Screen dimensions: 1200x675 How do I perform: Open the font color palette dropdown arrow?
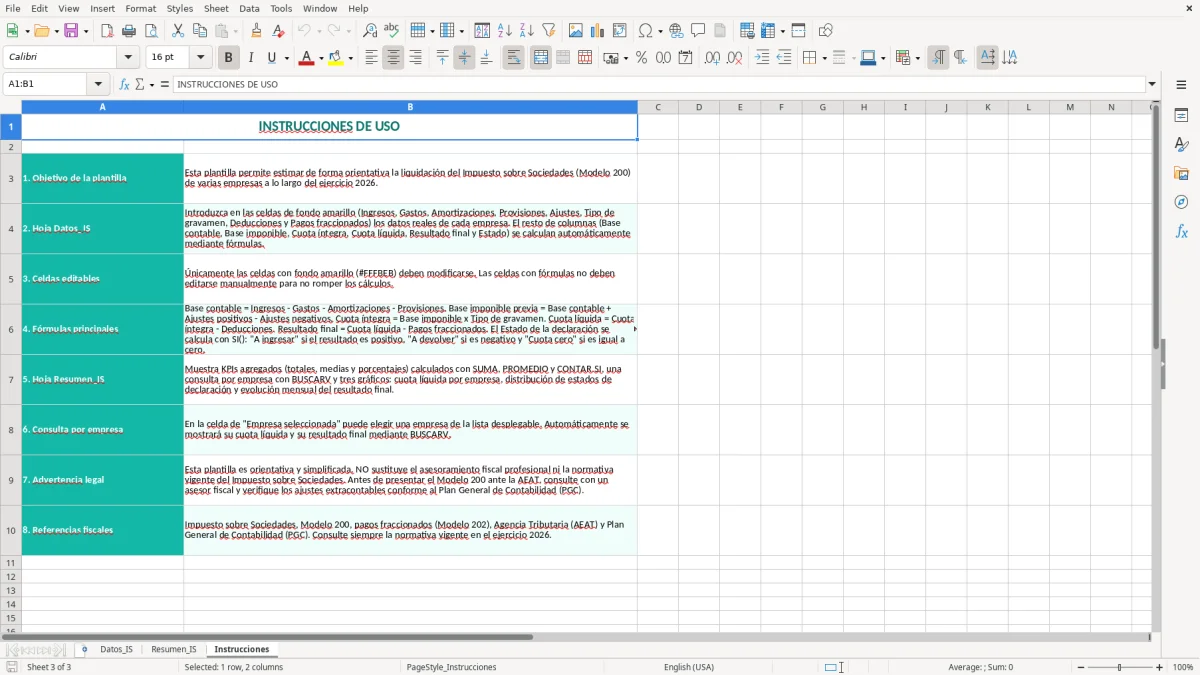pos(319,58)
